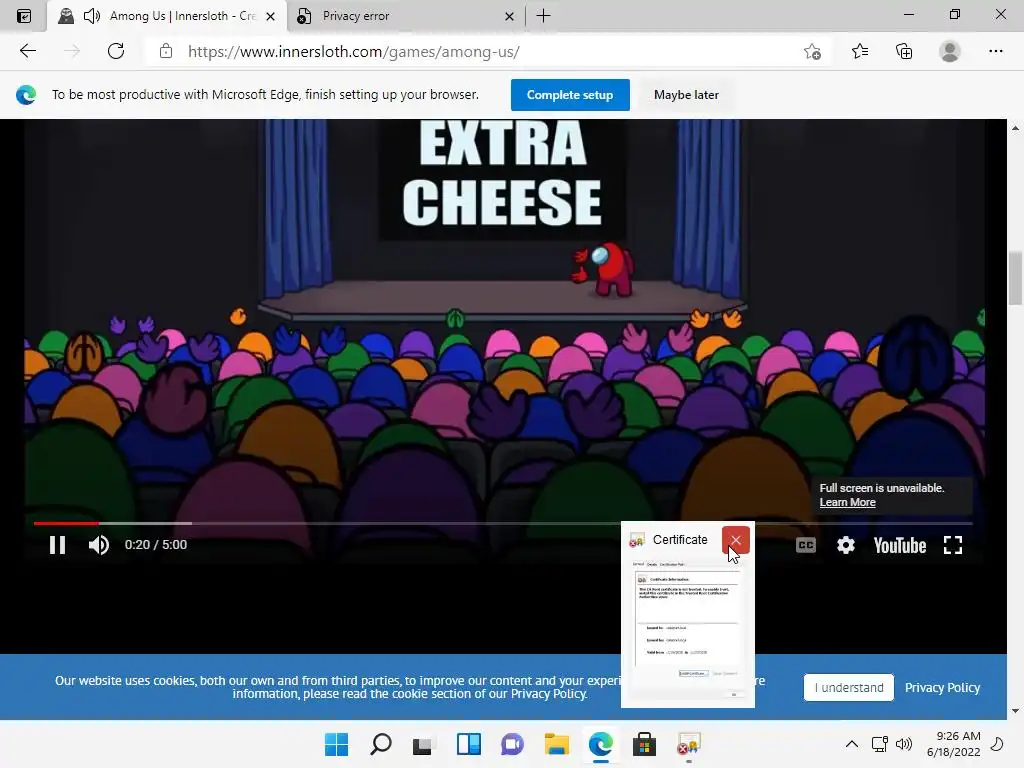The image size is (1024, 768).
Task: Open the Widgets panel
Action: point(468,744)
